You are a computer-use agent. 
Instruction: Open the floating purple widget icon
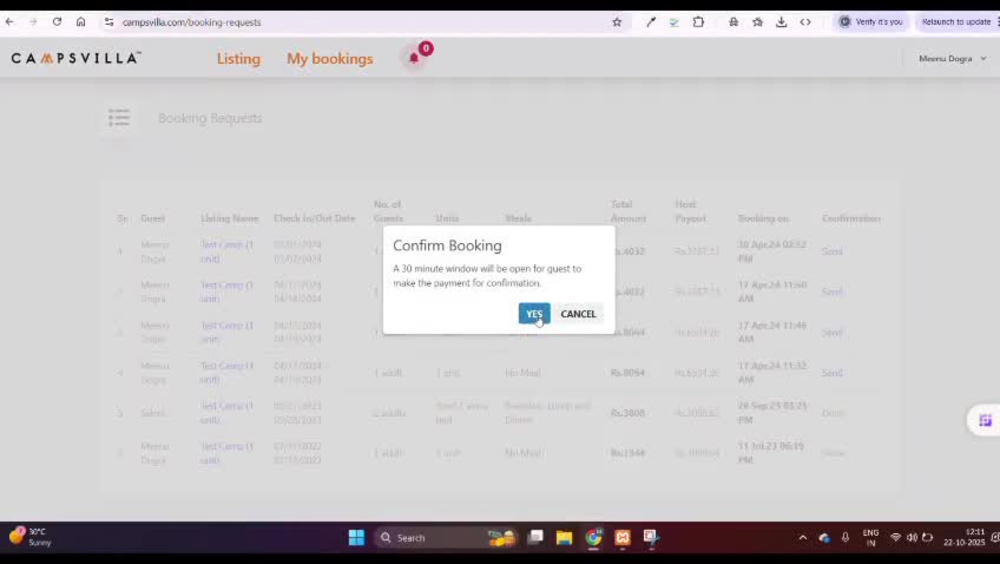click(985, 420)
